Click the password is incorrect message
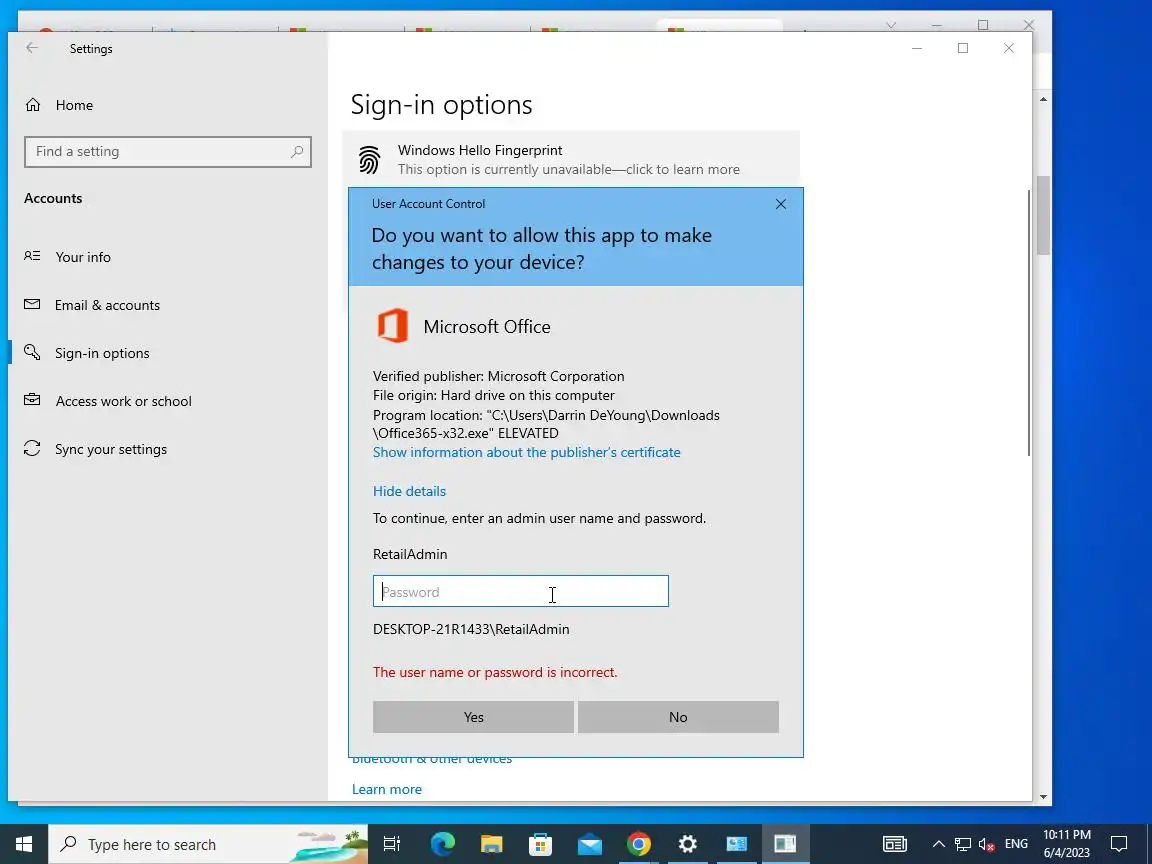The height and width of the screenshot is (864, 1152). (495, 672)
